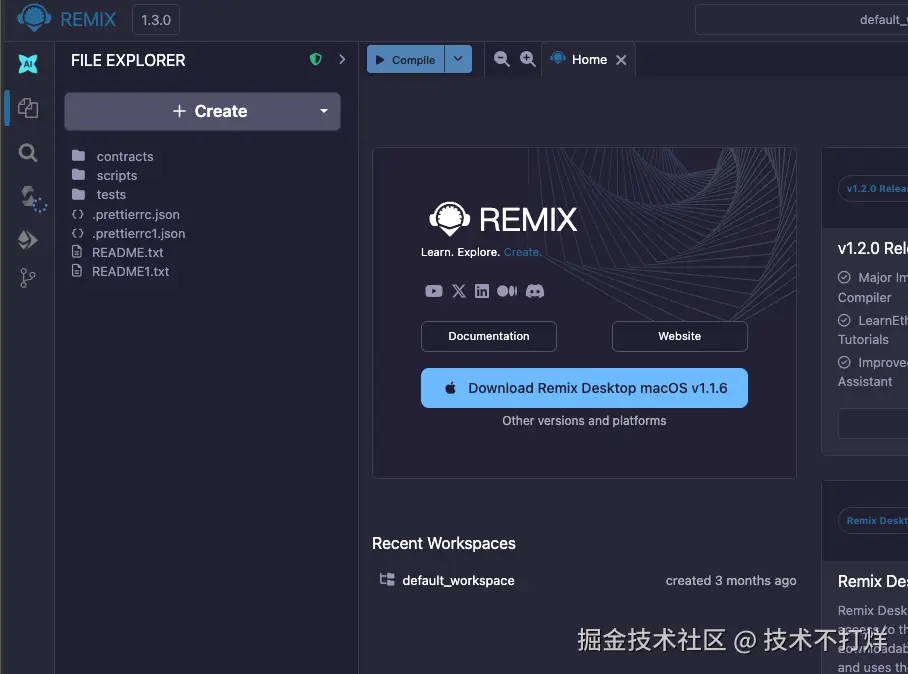
Task: Open the Compile options dropdown arrow
Action: click(458, 59)
